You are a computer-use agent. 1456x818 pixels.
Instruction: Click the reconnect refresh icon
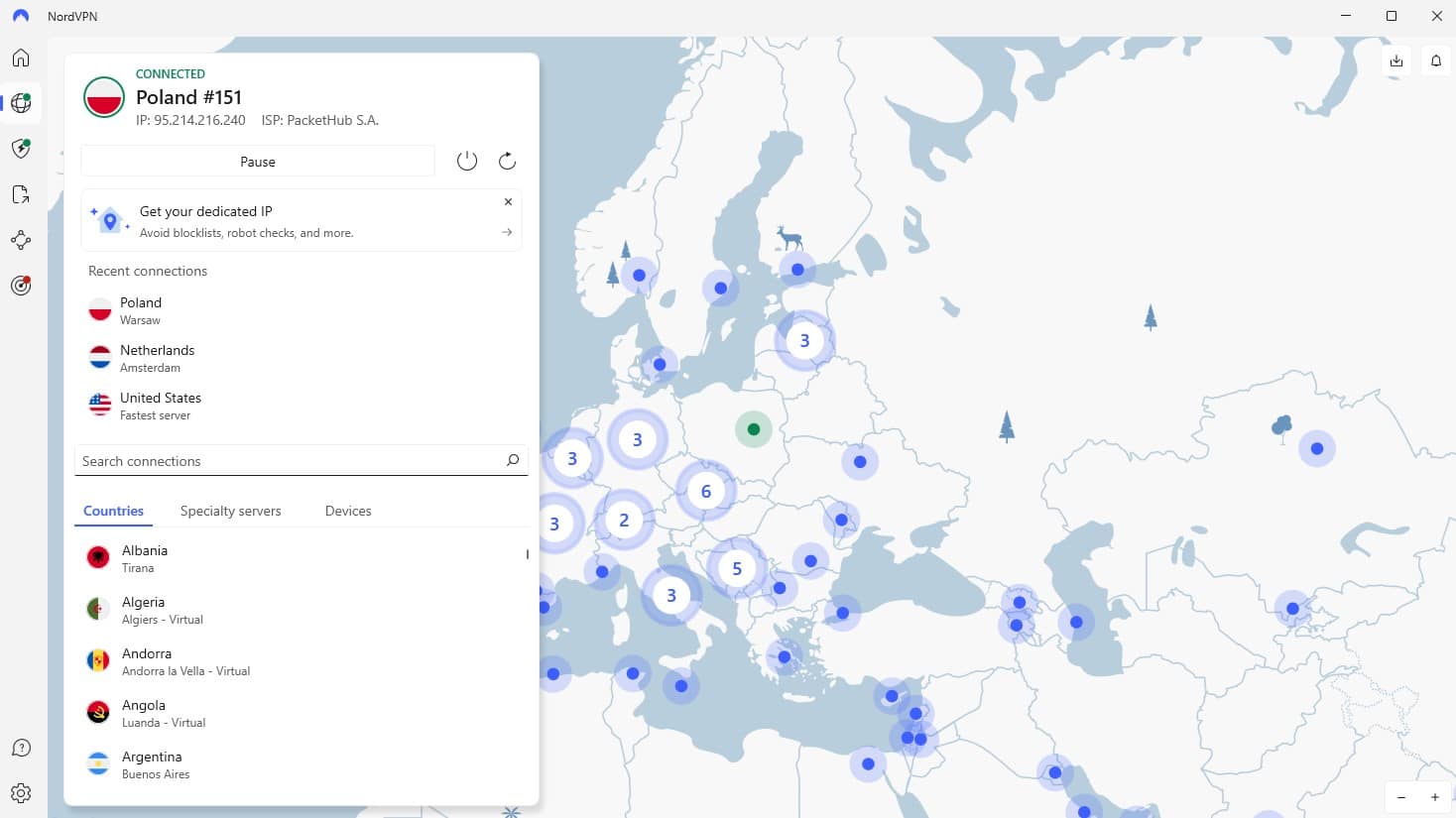(x=507, y=161)
